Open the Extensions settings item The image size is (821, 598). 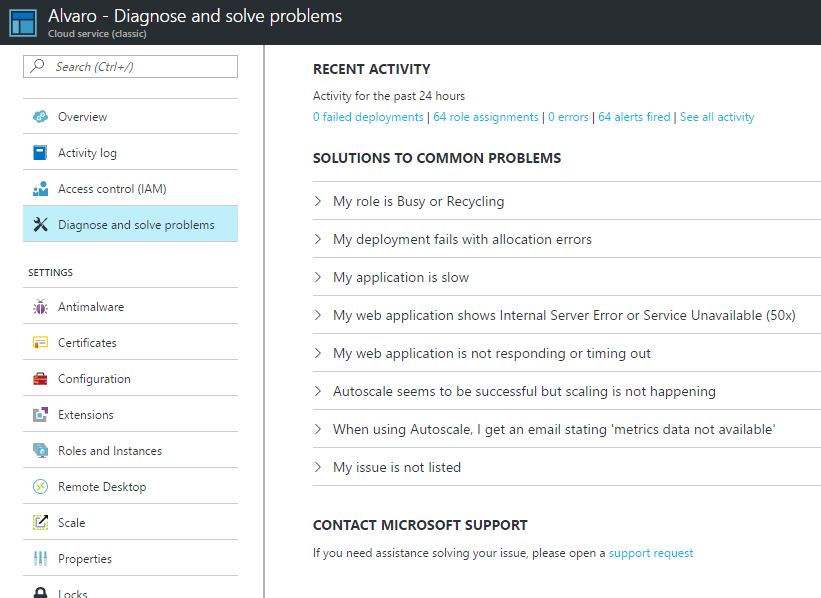pyautogui.click(x=130, y=415)
